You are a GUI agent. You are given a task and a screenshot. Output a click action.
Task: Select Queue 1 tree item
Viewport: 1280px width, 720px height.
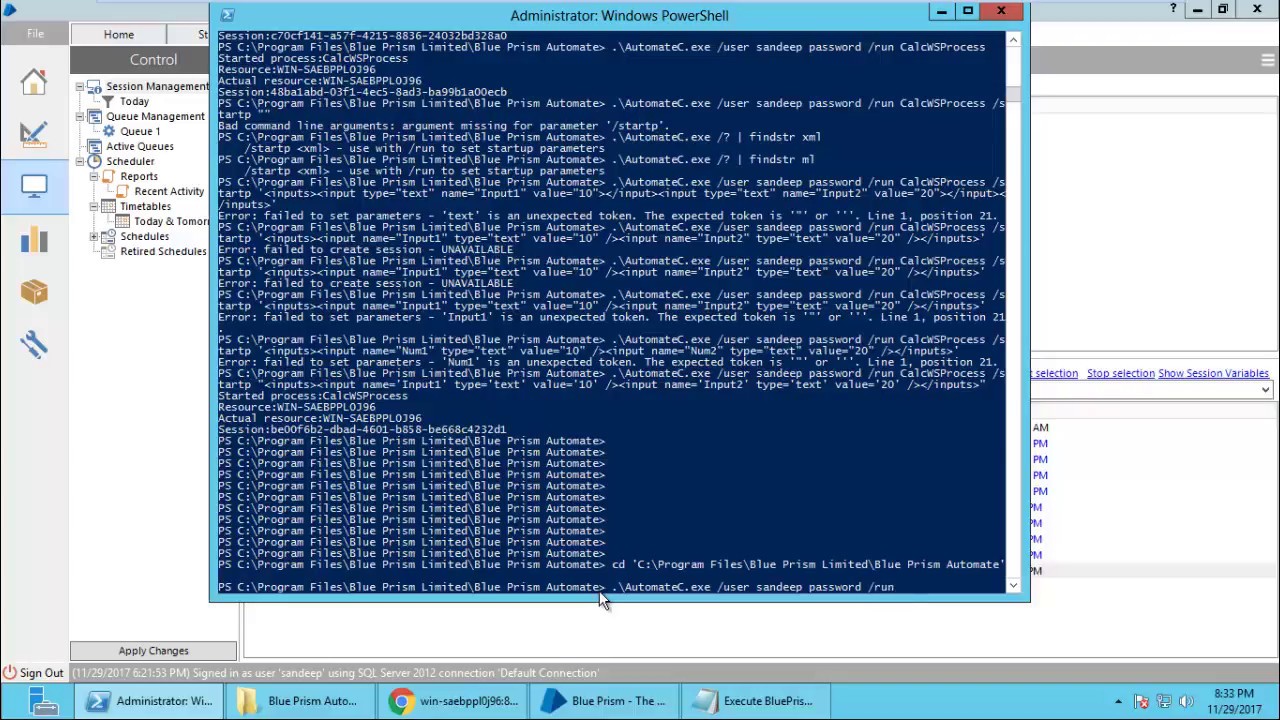click(x=140, y=131)
